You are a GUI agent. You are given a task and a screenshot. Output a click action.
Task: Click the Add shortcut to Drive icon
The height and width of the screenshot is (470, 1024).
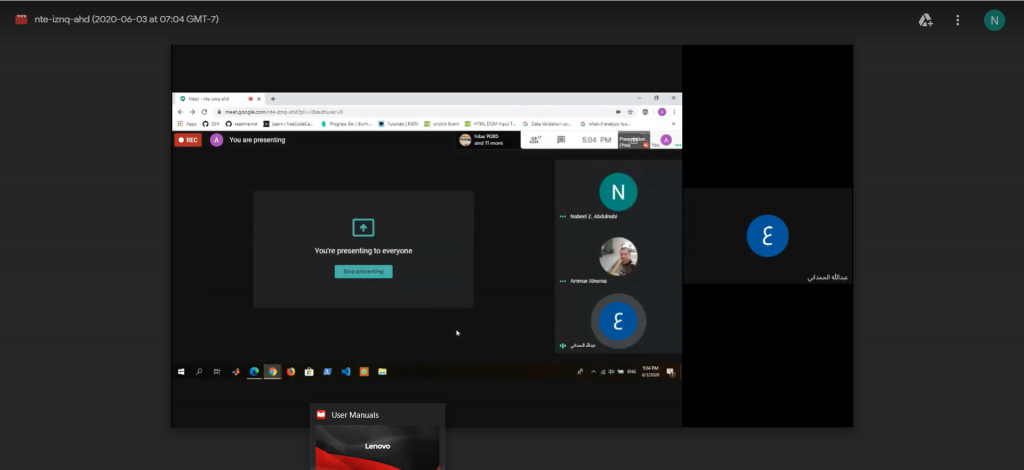click(926, 20)
